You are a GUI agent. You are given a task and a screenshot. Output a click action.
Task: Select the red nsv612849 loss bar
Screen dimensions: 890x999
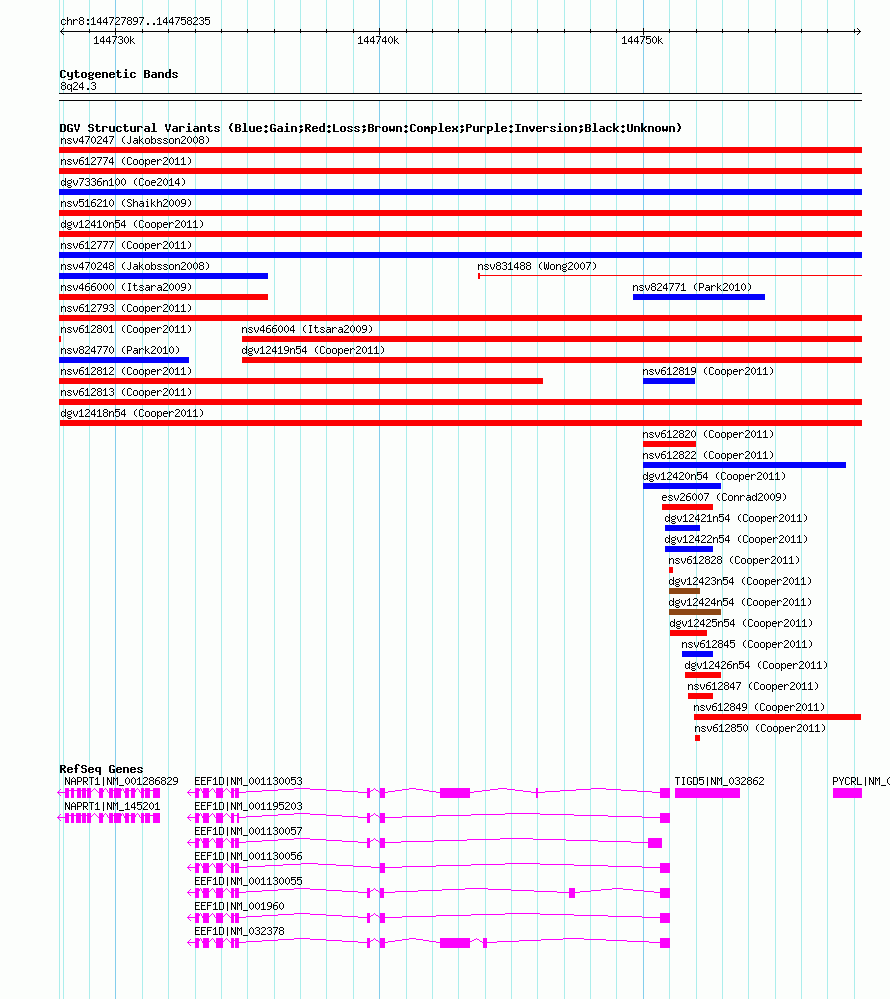pos(777,717)
